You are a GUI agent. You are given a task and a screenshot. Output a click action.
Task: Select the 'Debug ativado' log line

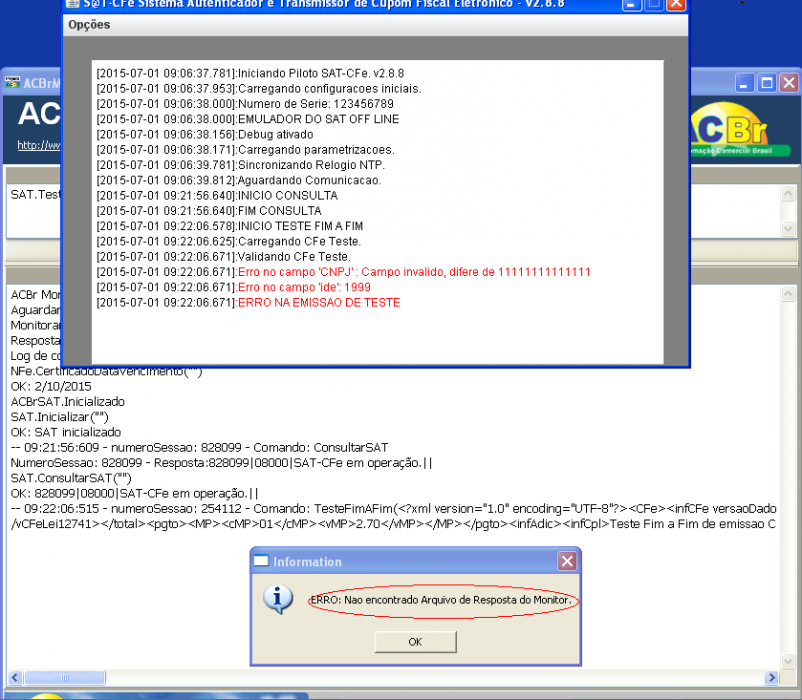205,134
